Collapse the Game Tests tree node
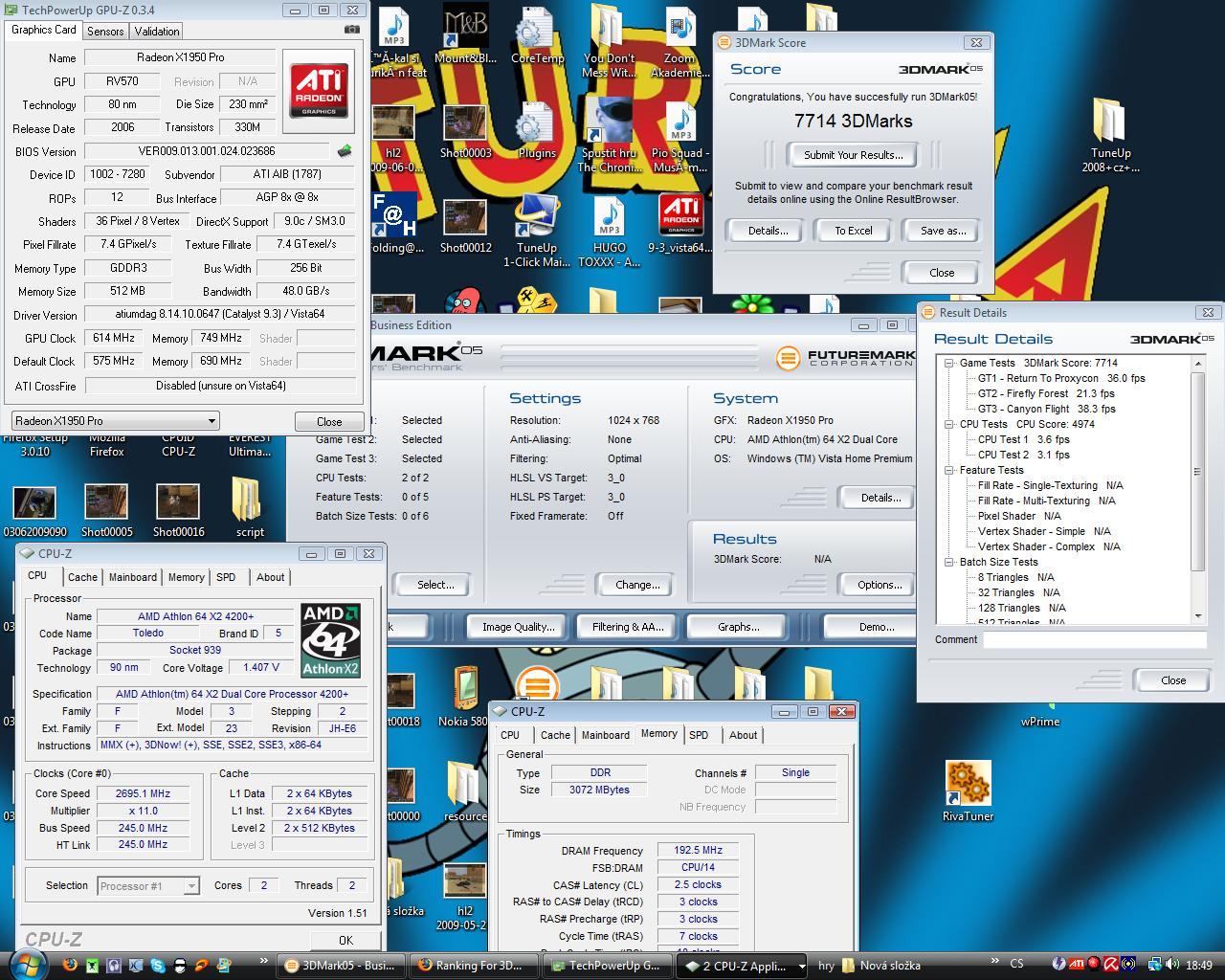Screen dimensions: 1225x980 pyautogui.click(x=949, y=363)
